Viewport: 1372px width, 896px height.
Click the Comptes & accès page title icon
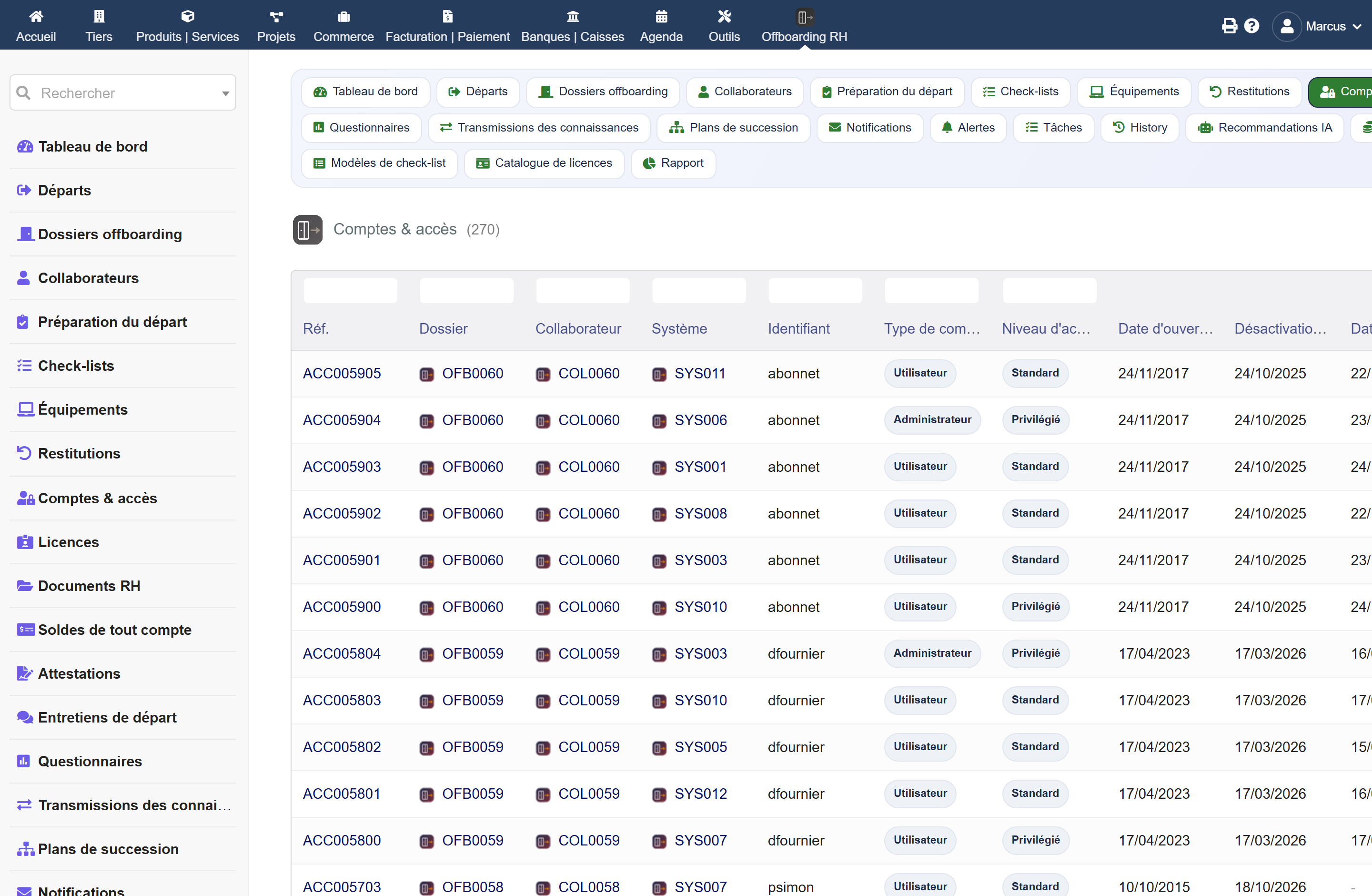[x=307, y=229]
